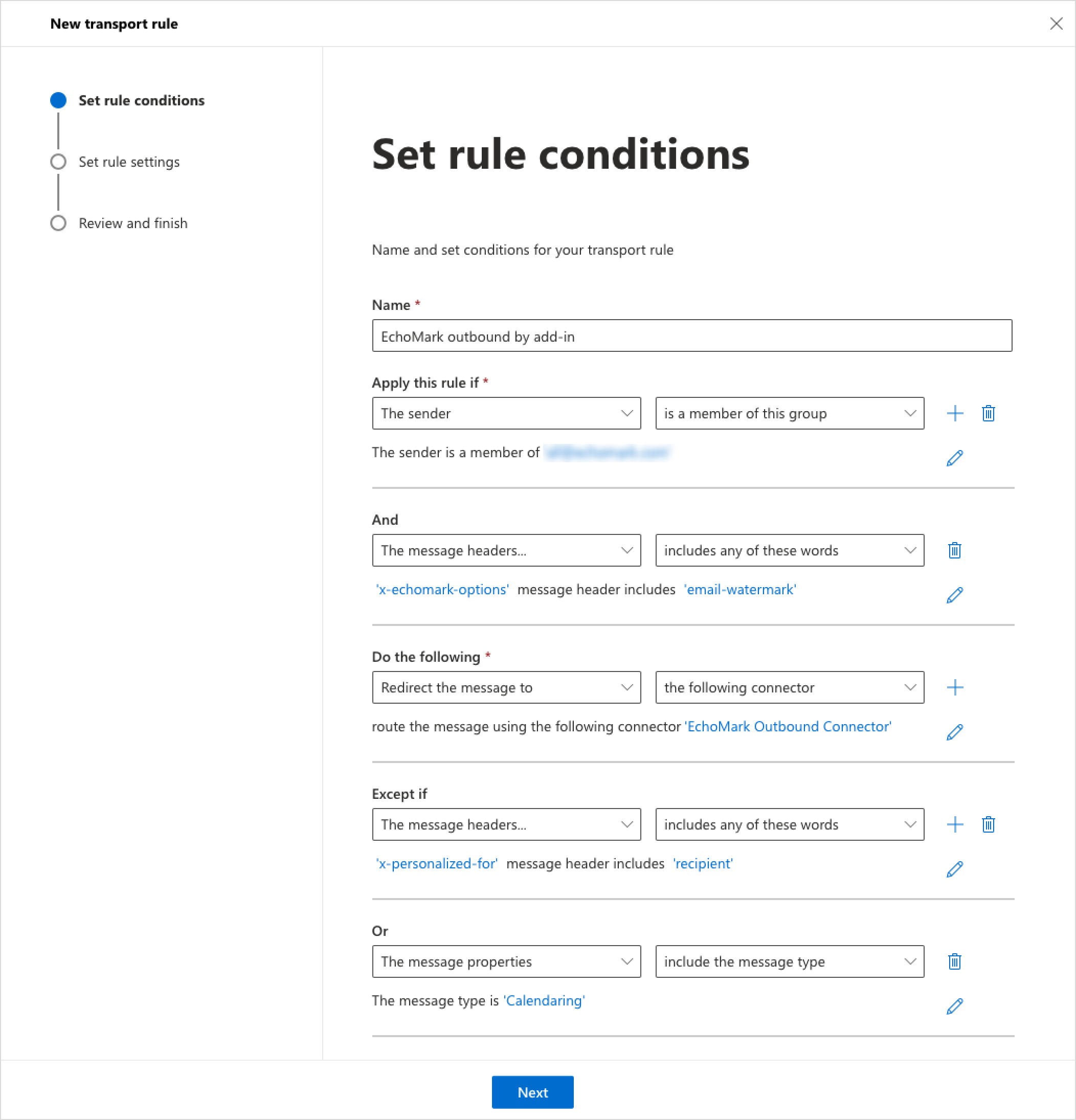Add another exception with the plus icon

tap(954, 824)
